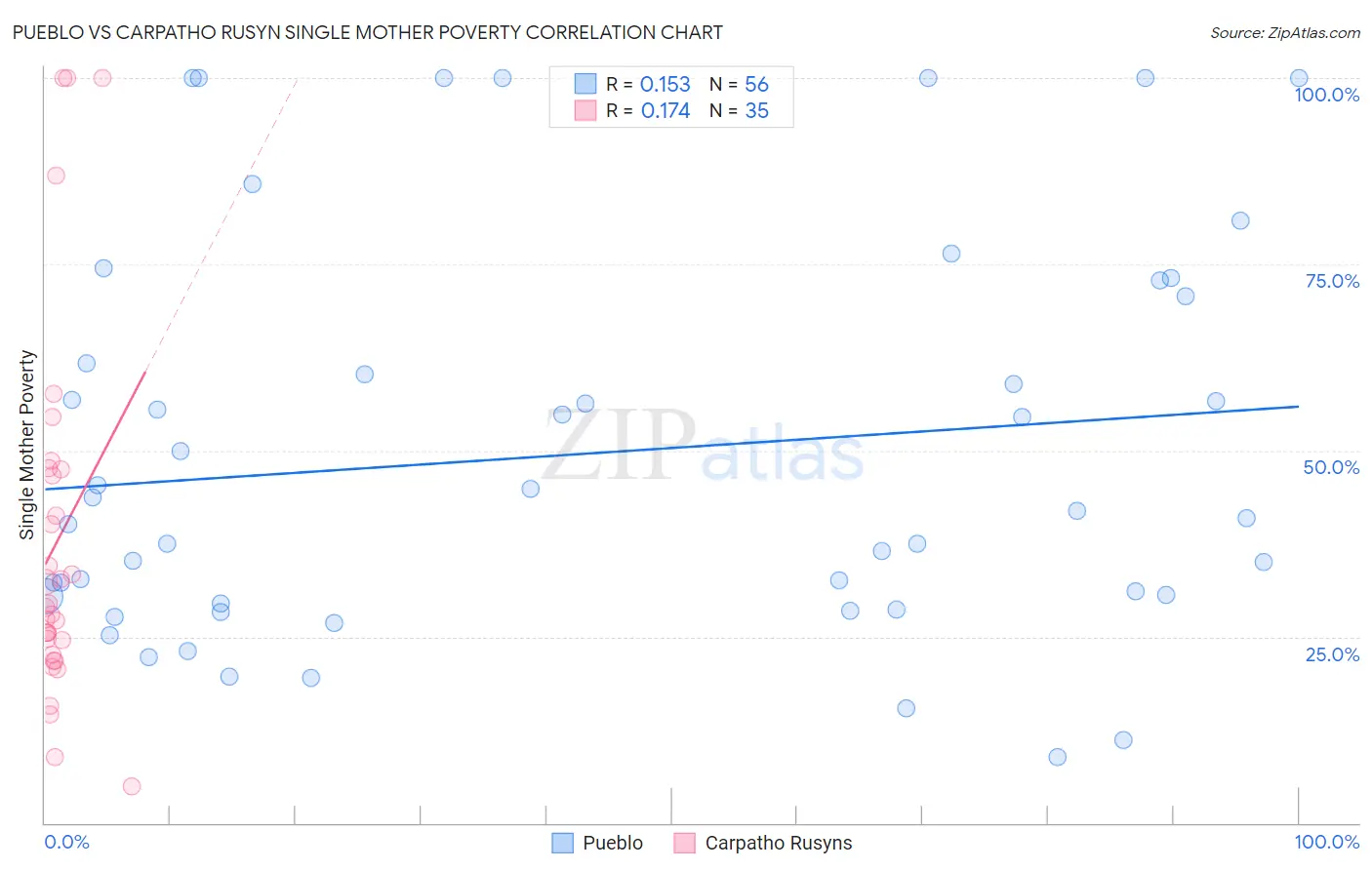Click the ZIPatlas watermark in chart center

click(x=703, y=446)
